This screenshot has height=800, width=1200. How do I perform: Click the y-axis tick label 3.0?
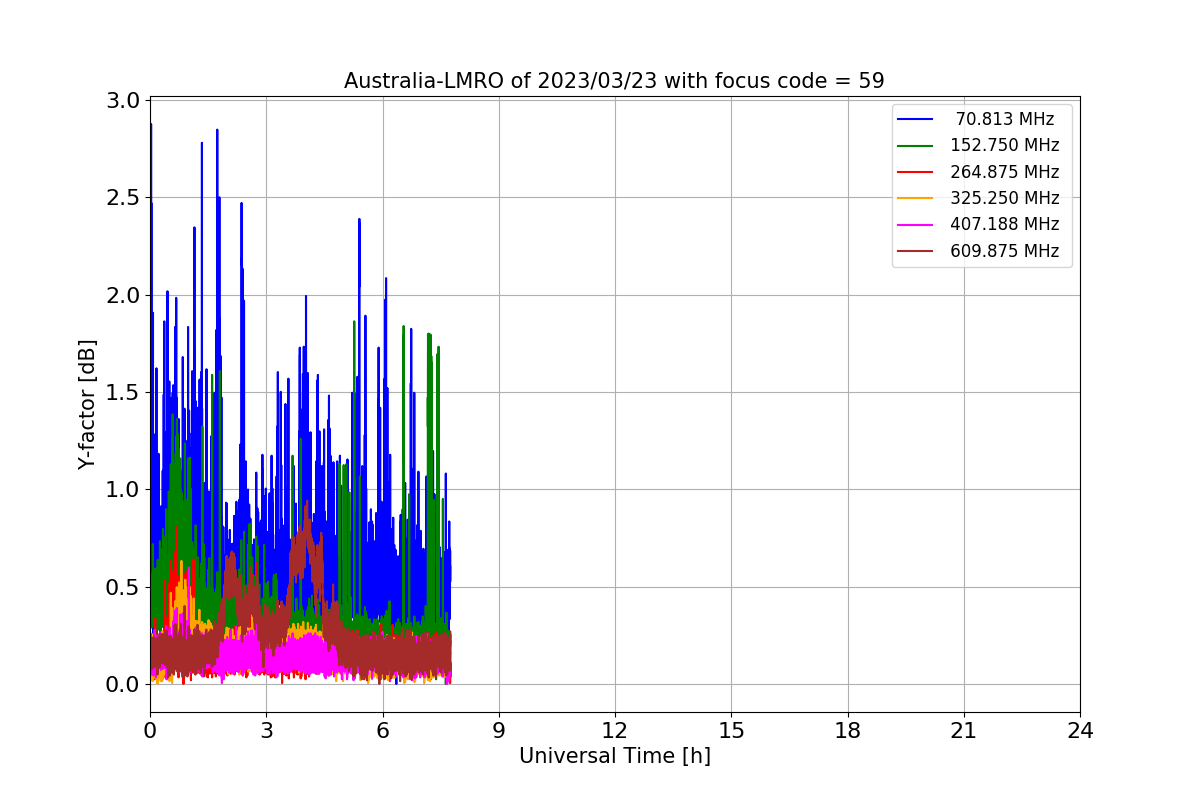(123, 101)
